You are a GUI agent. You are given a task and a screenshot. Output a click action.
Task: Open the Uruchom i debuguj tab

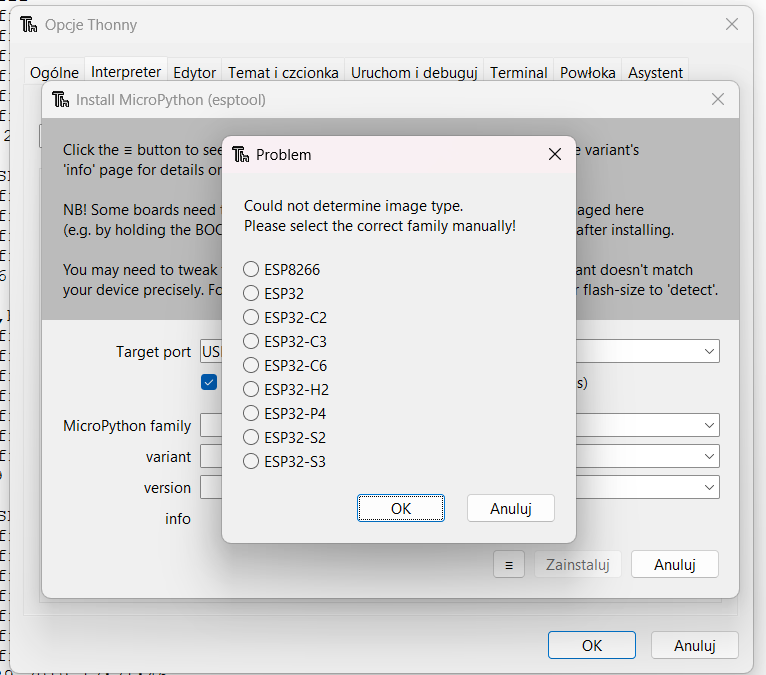pos(414,73)
